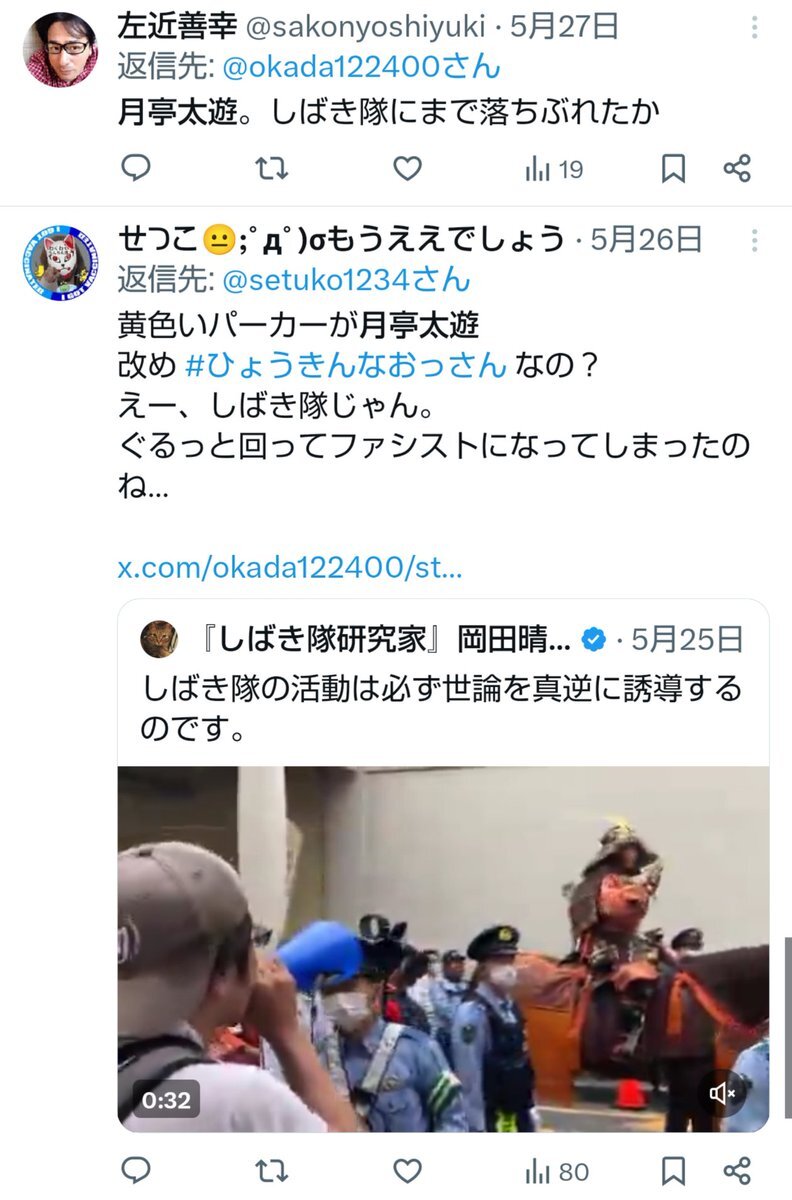The width and height of the screenshot is (792, 1200).
Task: Retweet せつこ's post
Action: [x=271, y=1170]
